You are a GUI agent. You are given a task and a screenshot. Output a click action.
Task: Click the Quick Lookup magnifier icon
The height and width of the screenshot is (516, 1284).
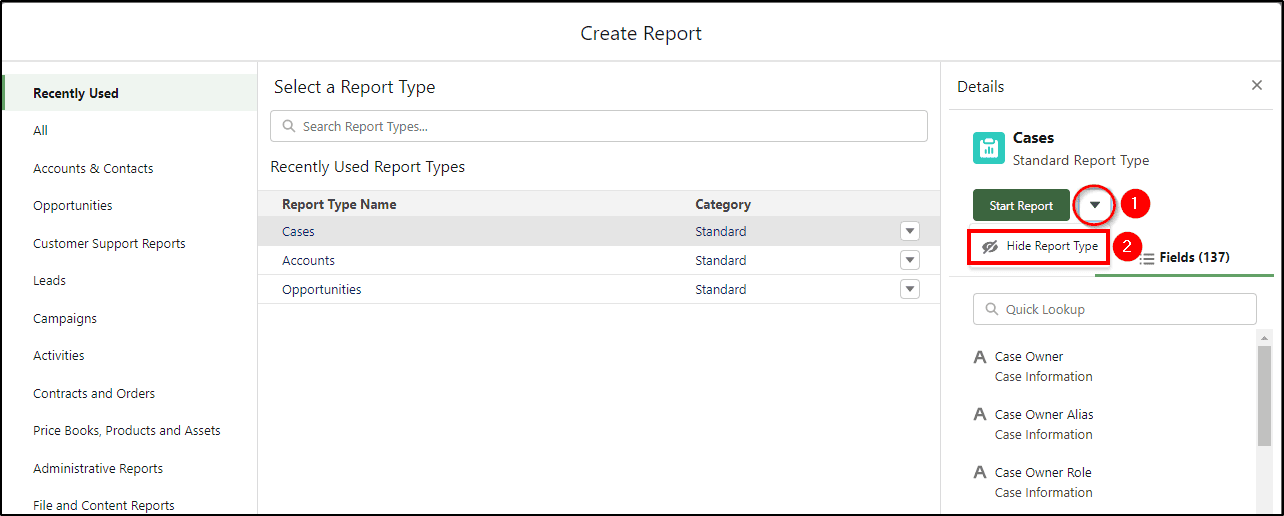point(992,309)
